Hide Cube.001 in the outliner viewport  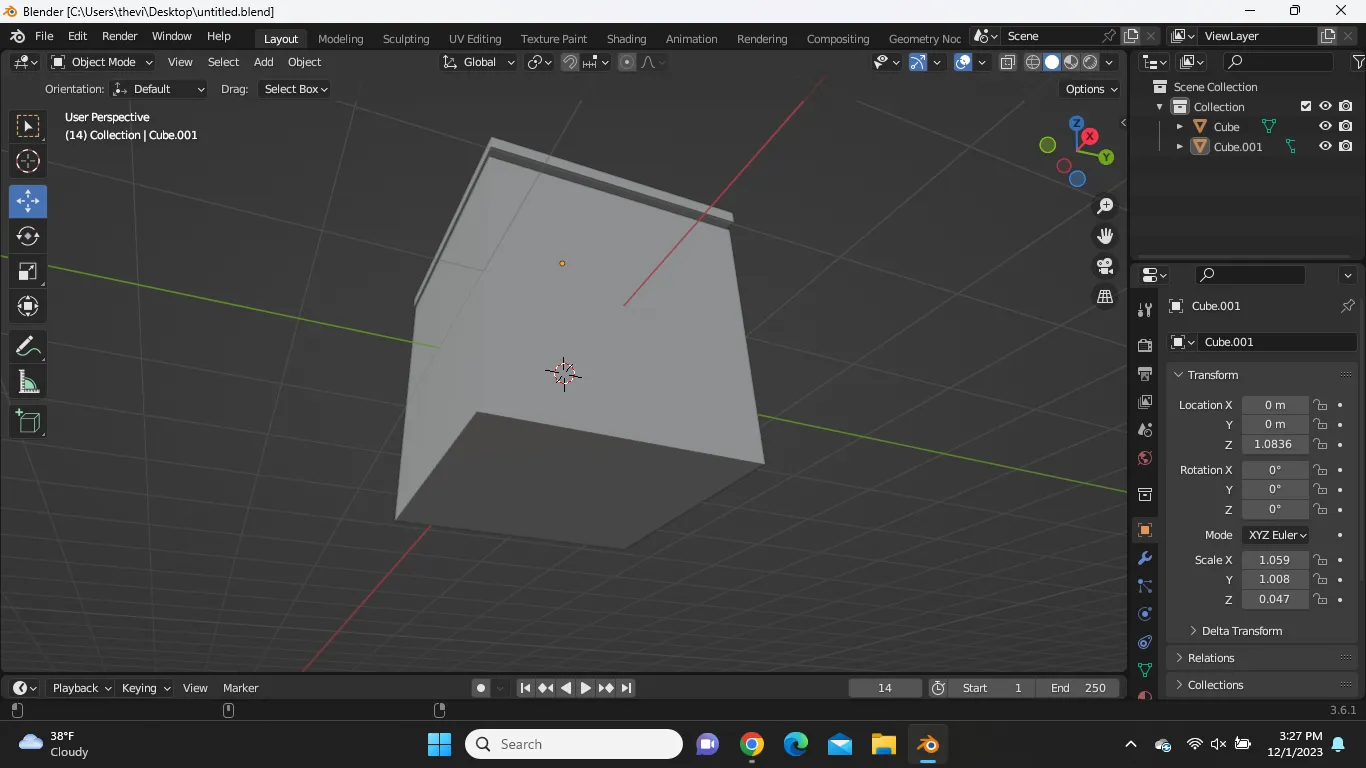click(x=1325, y=146)
